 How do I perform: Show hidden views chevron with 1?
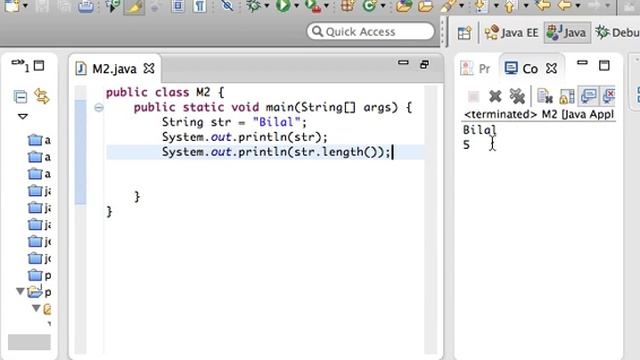tap(20, 65)
